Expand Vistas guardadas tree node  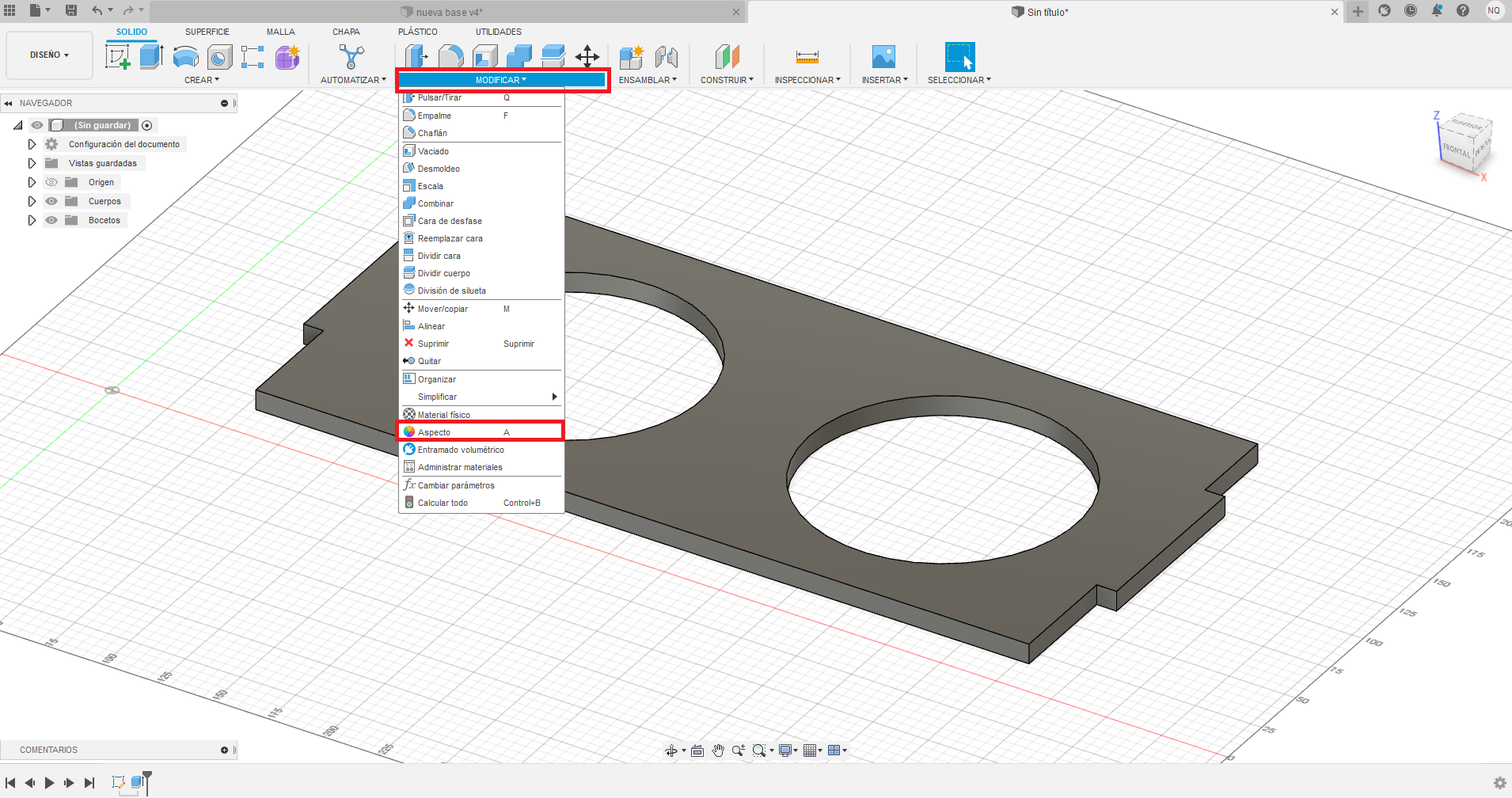click(x=32, y=163)
